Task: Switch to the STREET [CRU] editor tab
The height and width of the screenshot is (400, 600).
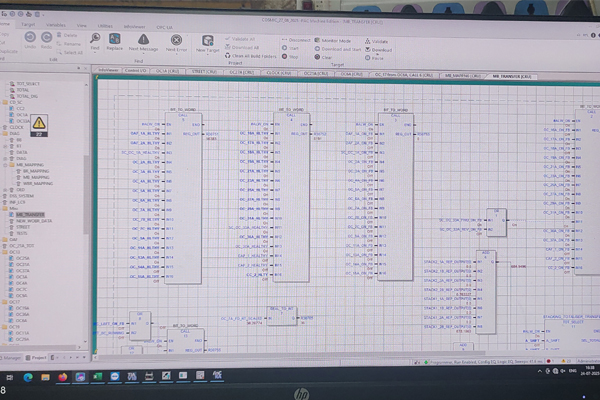Action: pyautogui.click(x=204, y=72)
